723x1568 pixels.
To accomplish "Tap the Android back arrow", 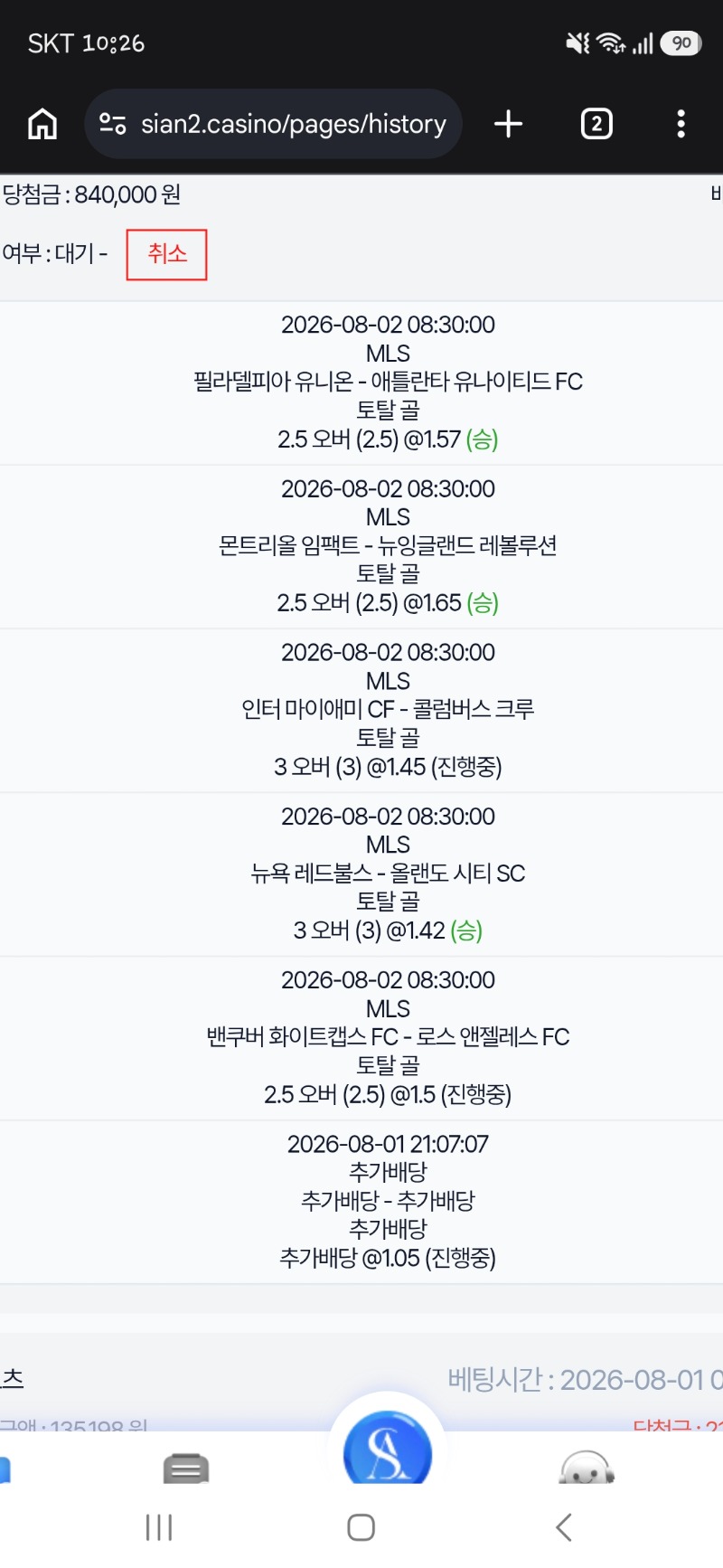I will [x=564, y=1527].
